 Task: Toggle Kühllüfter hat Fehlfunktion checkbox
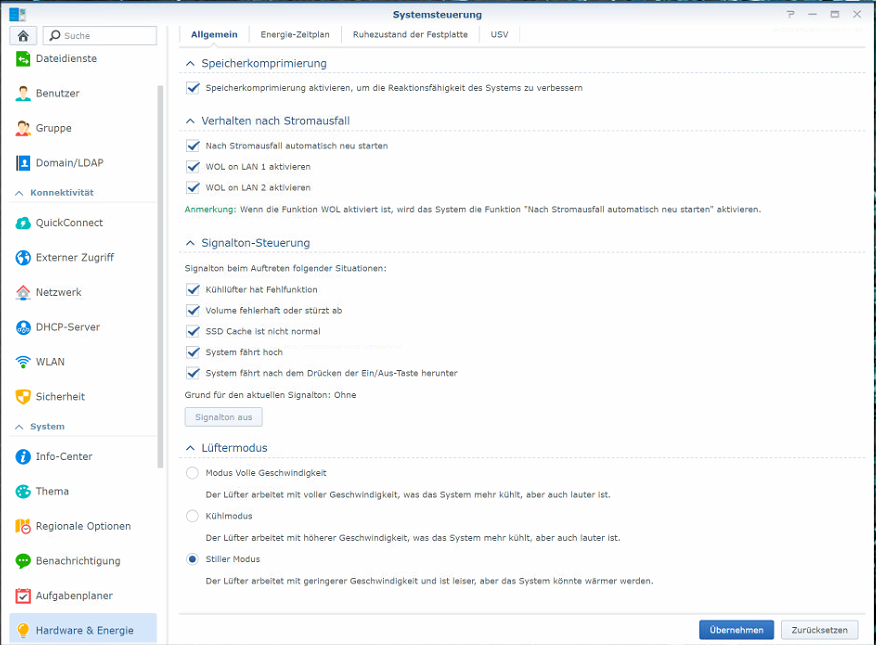pos(193,290)
